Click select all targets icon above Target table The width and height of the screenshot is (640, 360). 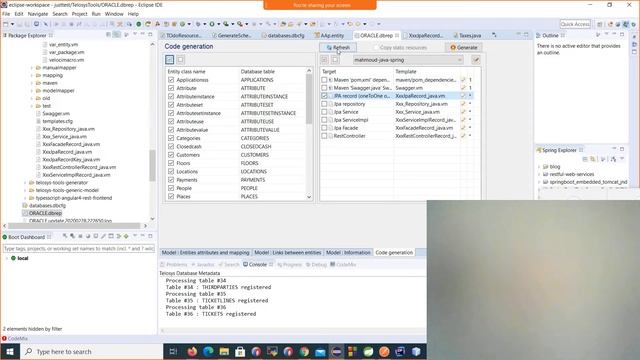coord(324,60)
